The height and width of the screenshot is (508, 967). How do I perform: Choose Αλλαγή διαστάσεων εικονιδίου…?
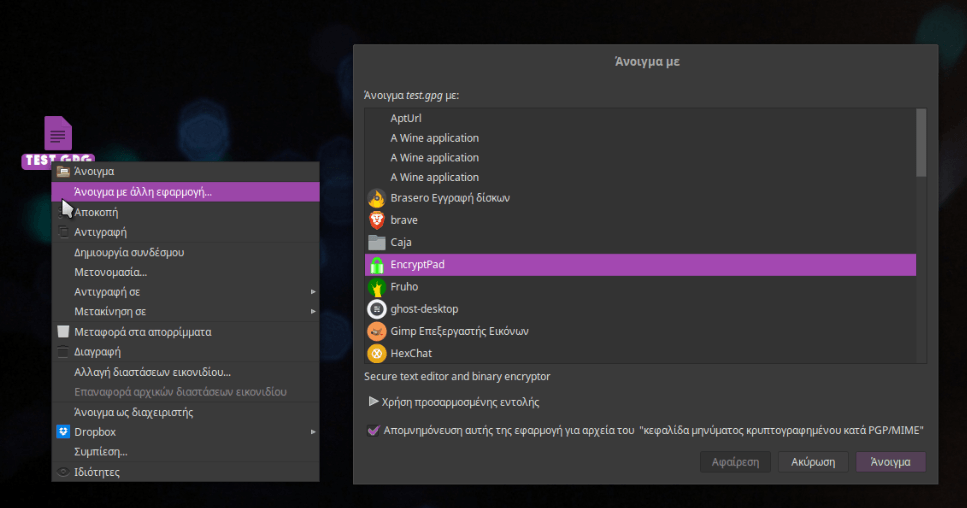pyautogui.click(x=186, y=372)
